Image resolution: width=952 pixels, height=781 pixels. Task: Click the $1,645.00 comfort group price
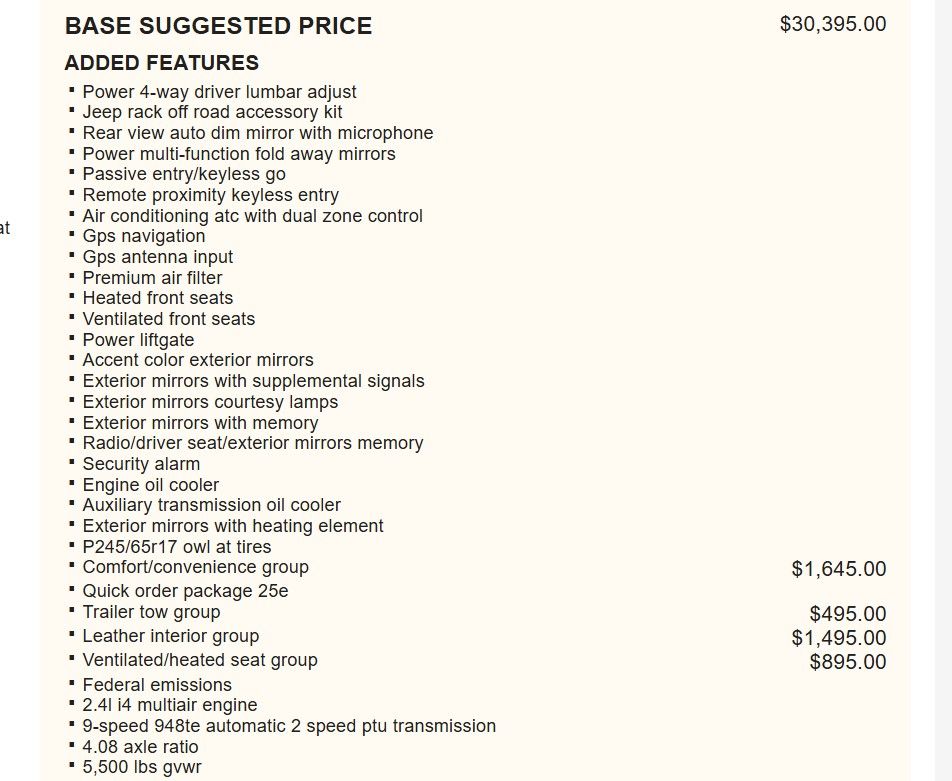pos(838,569)
